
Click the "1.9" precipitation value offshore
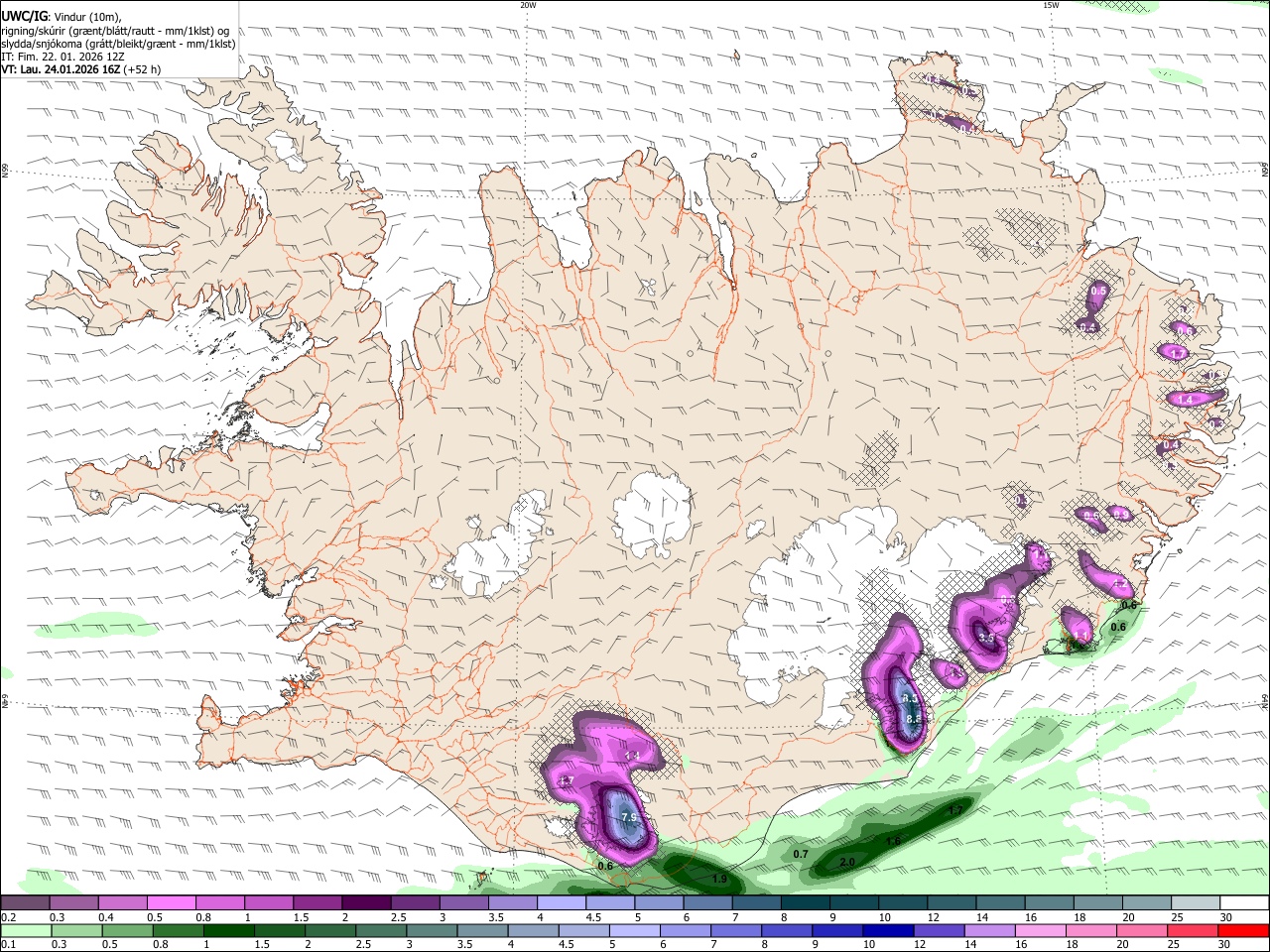[x=720, y=879]
